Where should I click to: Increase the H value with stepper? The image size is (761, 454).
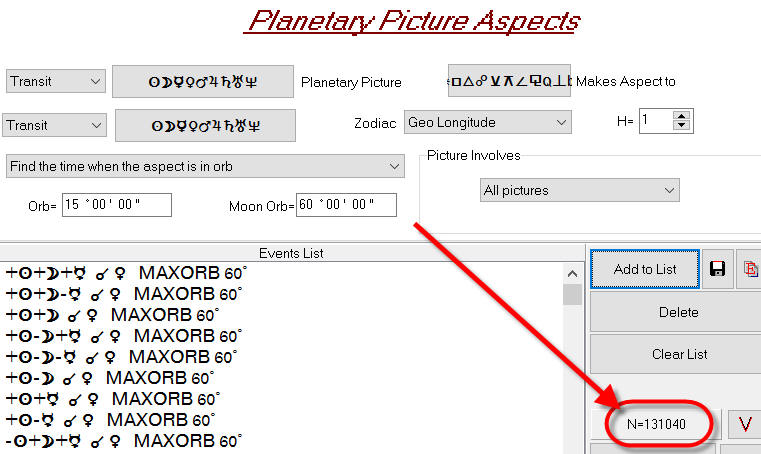(682, 116)
